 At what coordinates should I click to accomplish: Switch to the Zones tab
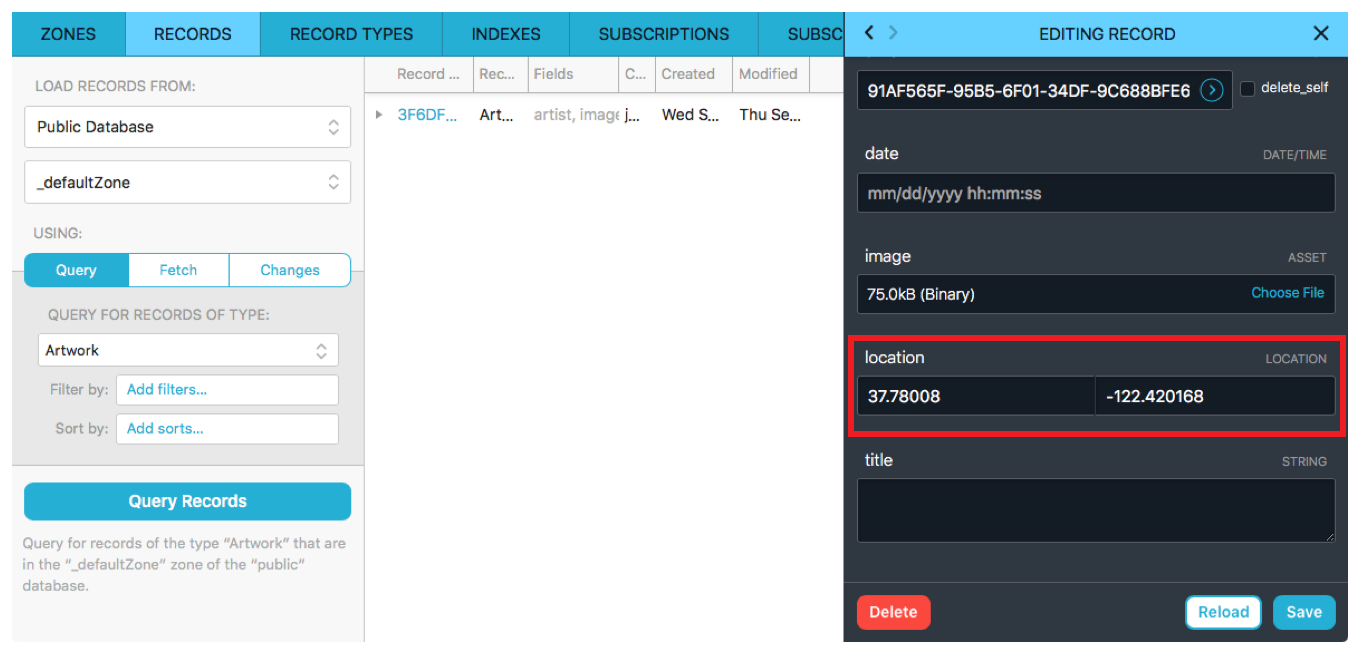coord(68,34)
